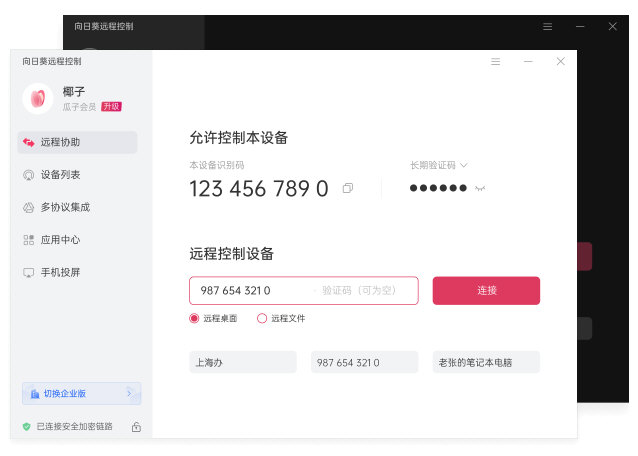Viewport: 638px width, 456px height.
Task: Open the hamburger menu in title bar
Action: tap(495, 62)
